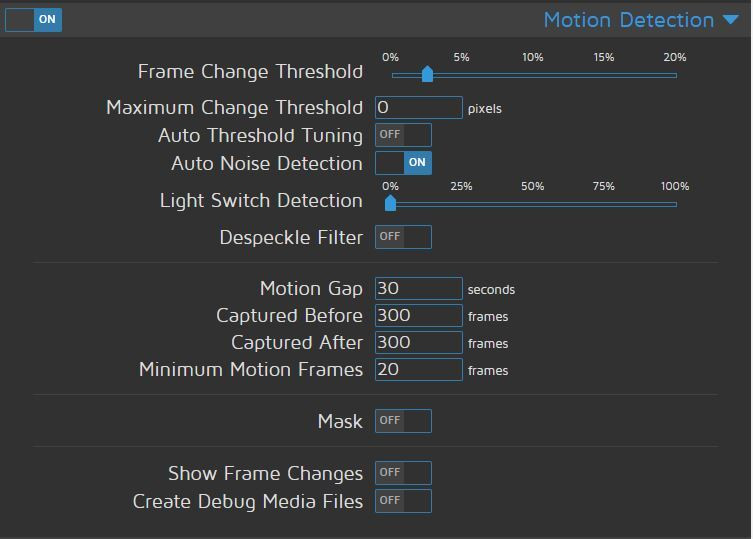Image resolution: width=753 pixels, height=539 pixels.
Task: Enable the Despeckle Filter toggle
Action: point(403,237)
